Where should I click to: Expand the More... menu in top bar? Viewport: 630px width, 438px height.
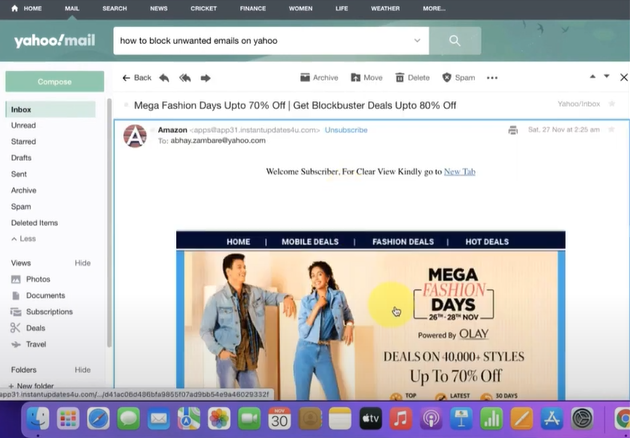pos(434,8)
